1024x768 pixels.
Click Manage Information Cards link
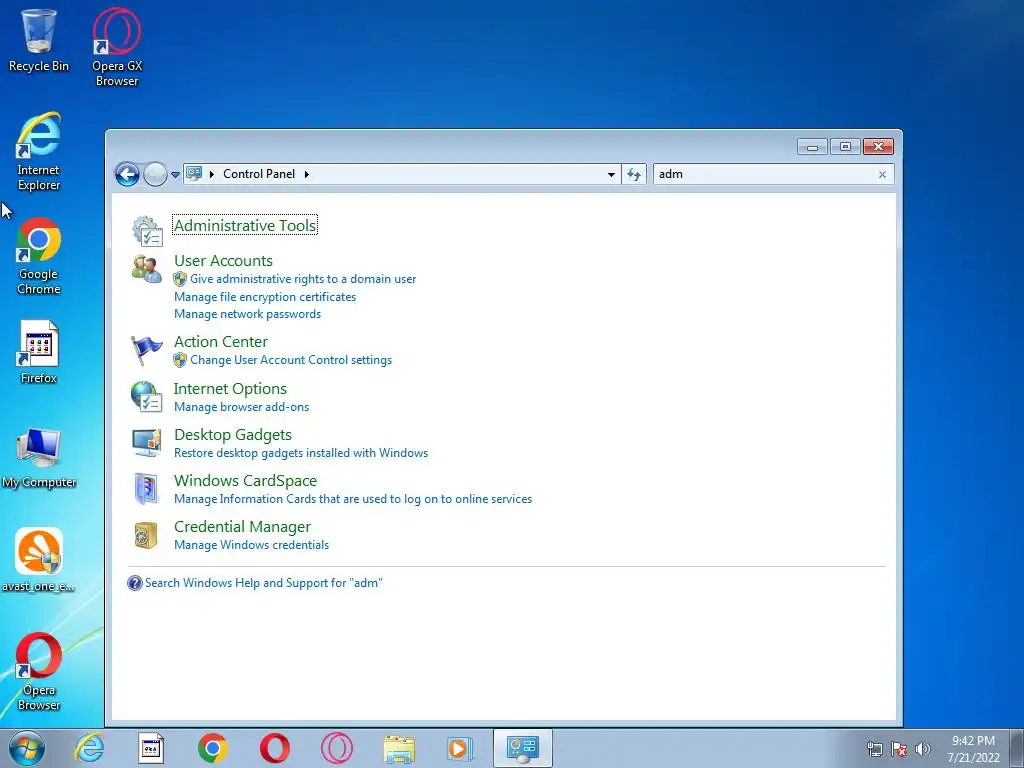click(x=353, y=499)
